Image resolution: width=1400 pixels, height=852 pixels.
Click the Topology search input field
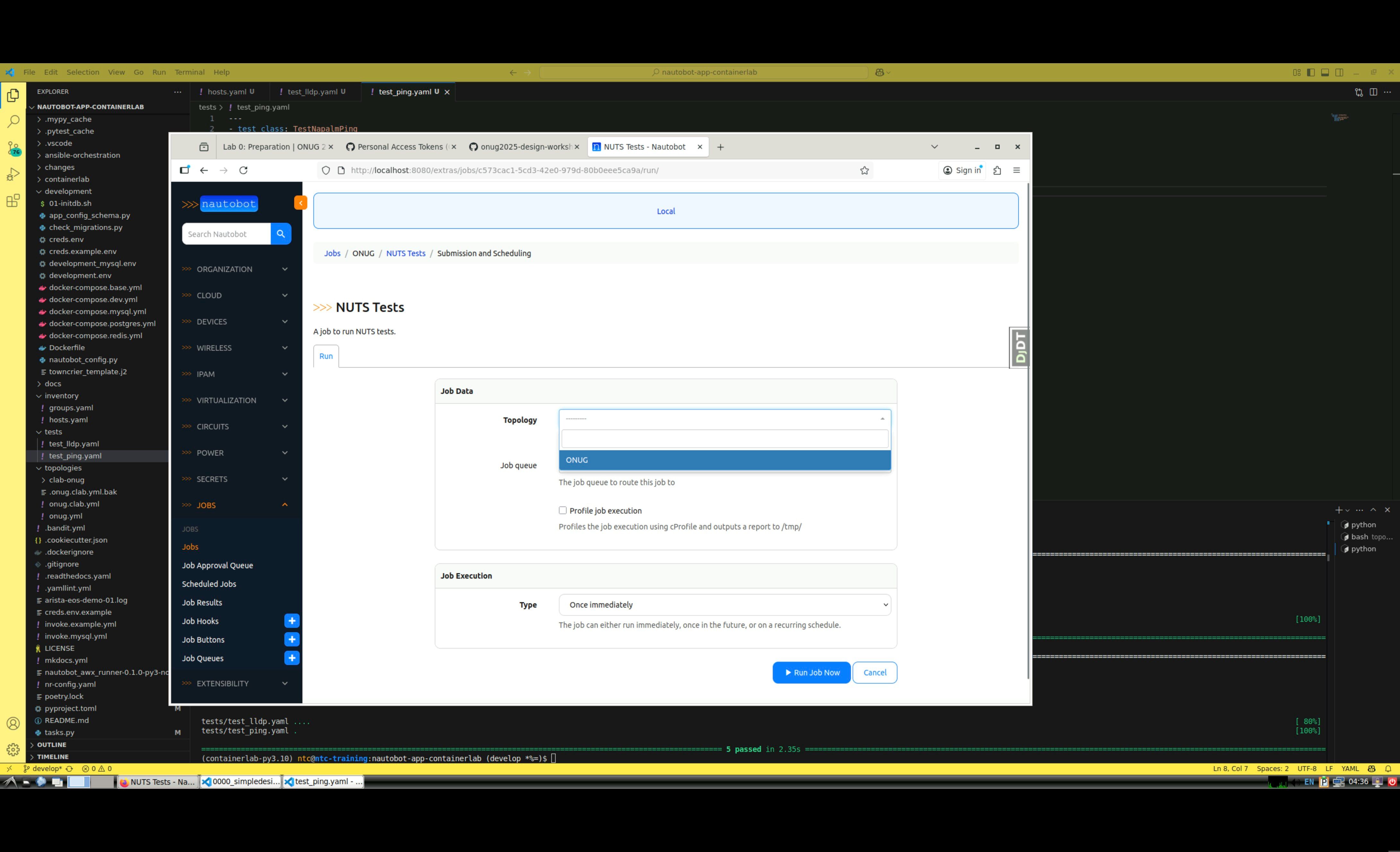click(x=724, y=439)
